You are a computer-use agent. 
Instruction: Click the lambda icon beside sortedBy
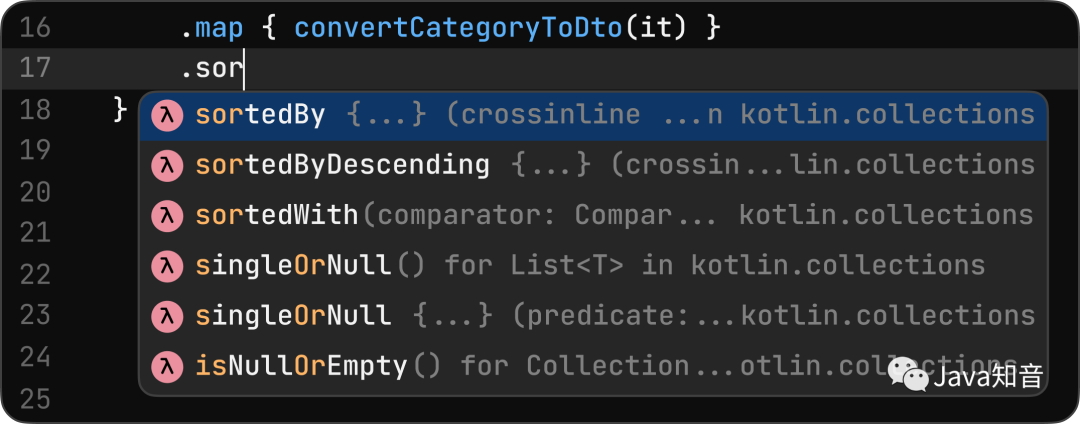tap(166, 115)
